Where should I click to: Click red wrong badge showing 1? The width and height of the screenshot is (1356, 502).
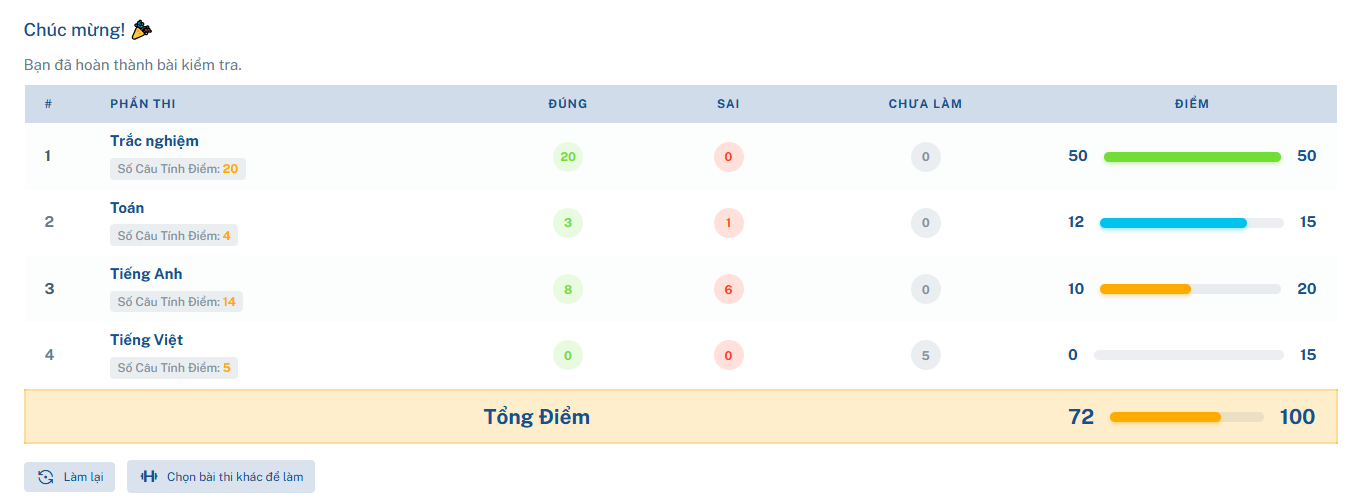(728, 223)
